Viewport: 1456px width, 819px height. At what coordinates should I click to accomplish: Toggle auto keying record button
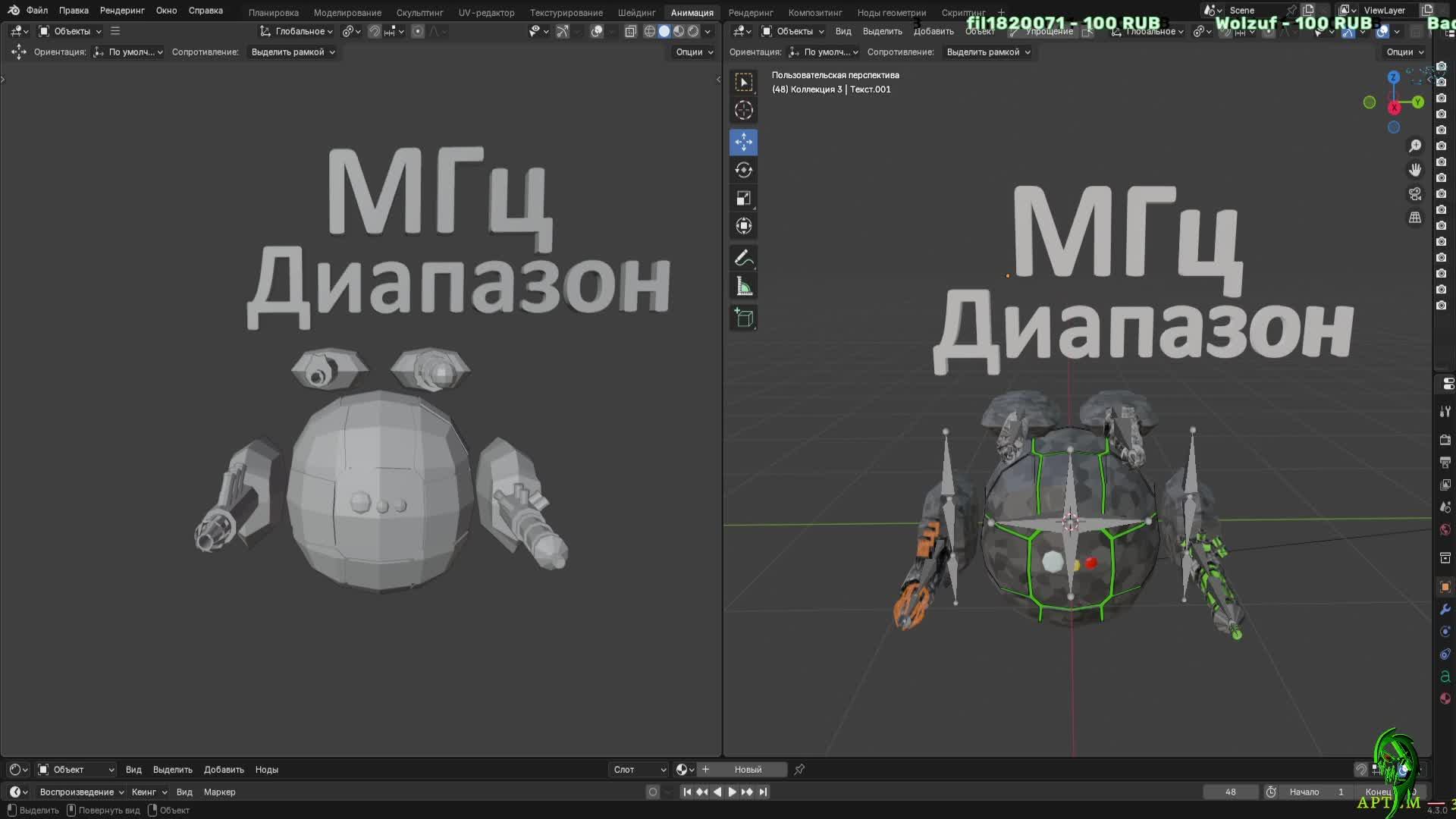pos(652,792)
